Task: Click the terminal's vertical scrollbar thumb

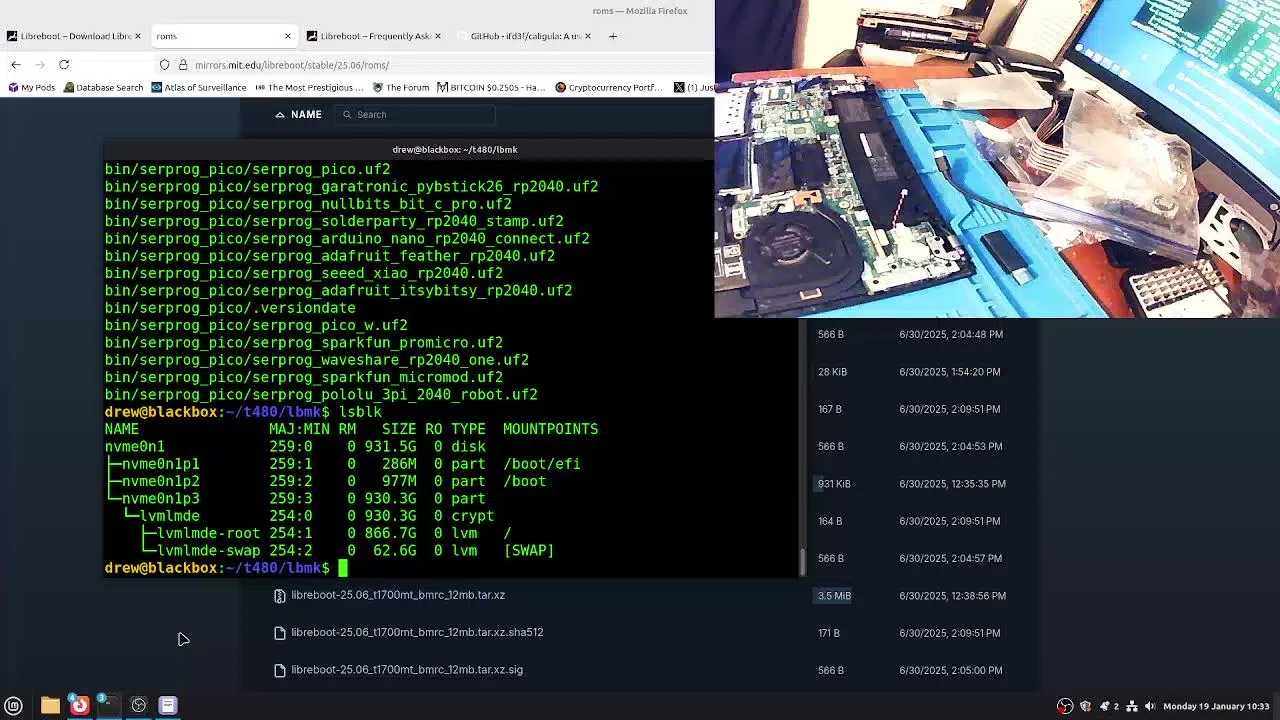Action: [802, 562]
